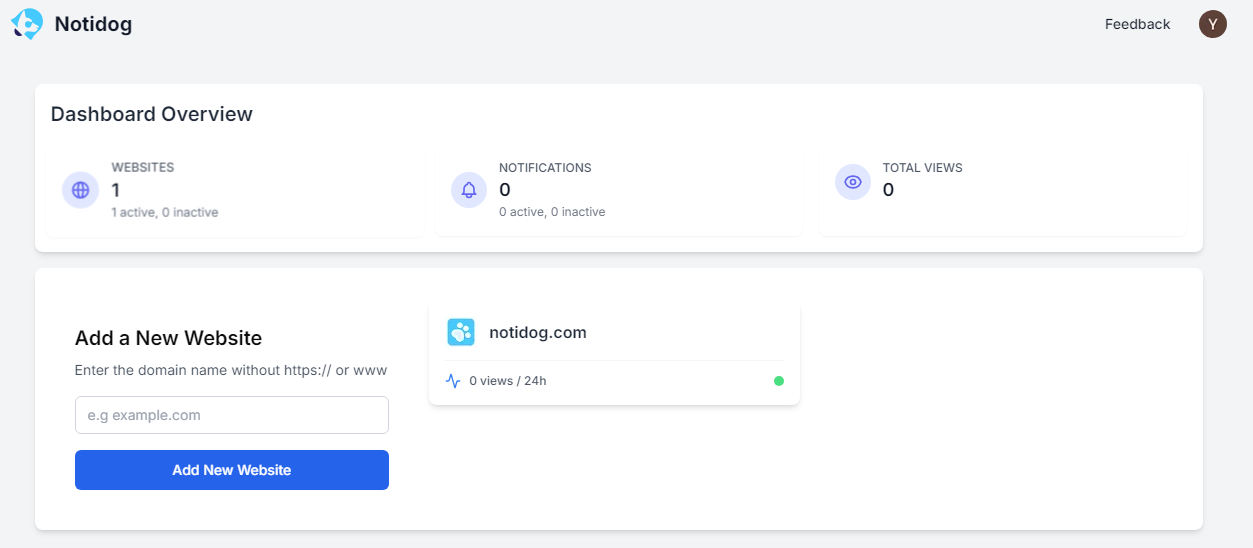This screenshot has height=548, width=1253.
Task: Click the 1 active, 0 inactive websites text
Action: 164,212
